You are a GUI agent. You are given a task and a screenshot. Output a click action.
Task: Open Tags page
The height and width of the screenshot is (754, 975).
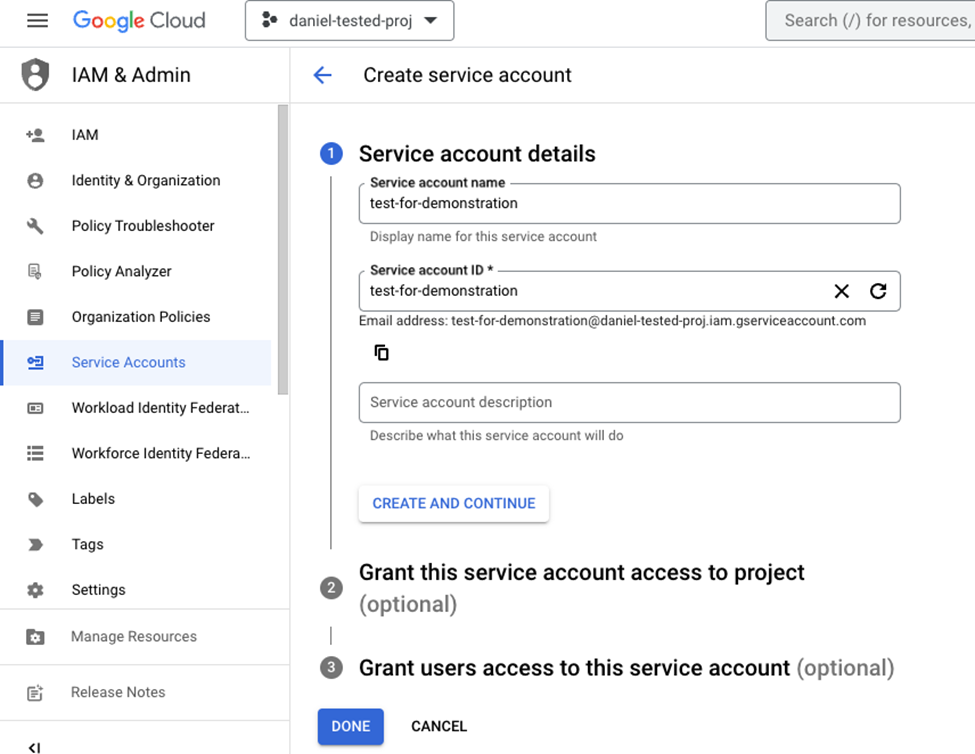tap(88, 545)
